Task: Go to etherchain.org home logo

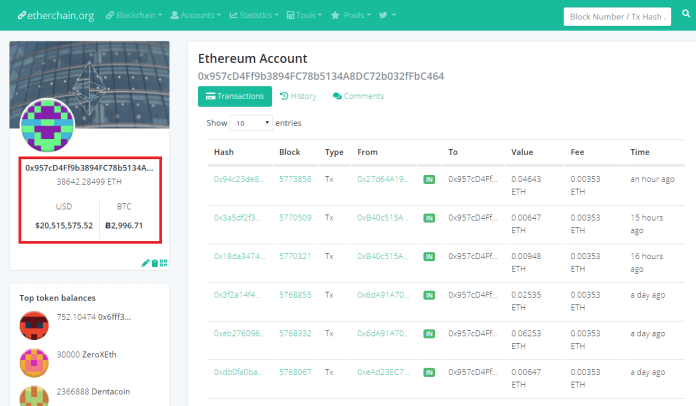Action: [x=56, y=16]
